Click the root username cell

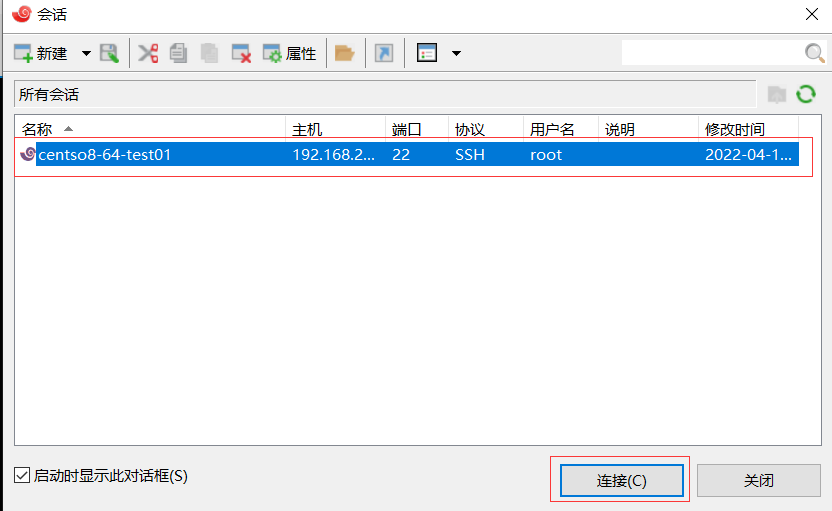545,154
